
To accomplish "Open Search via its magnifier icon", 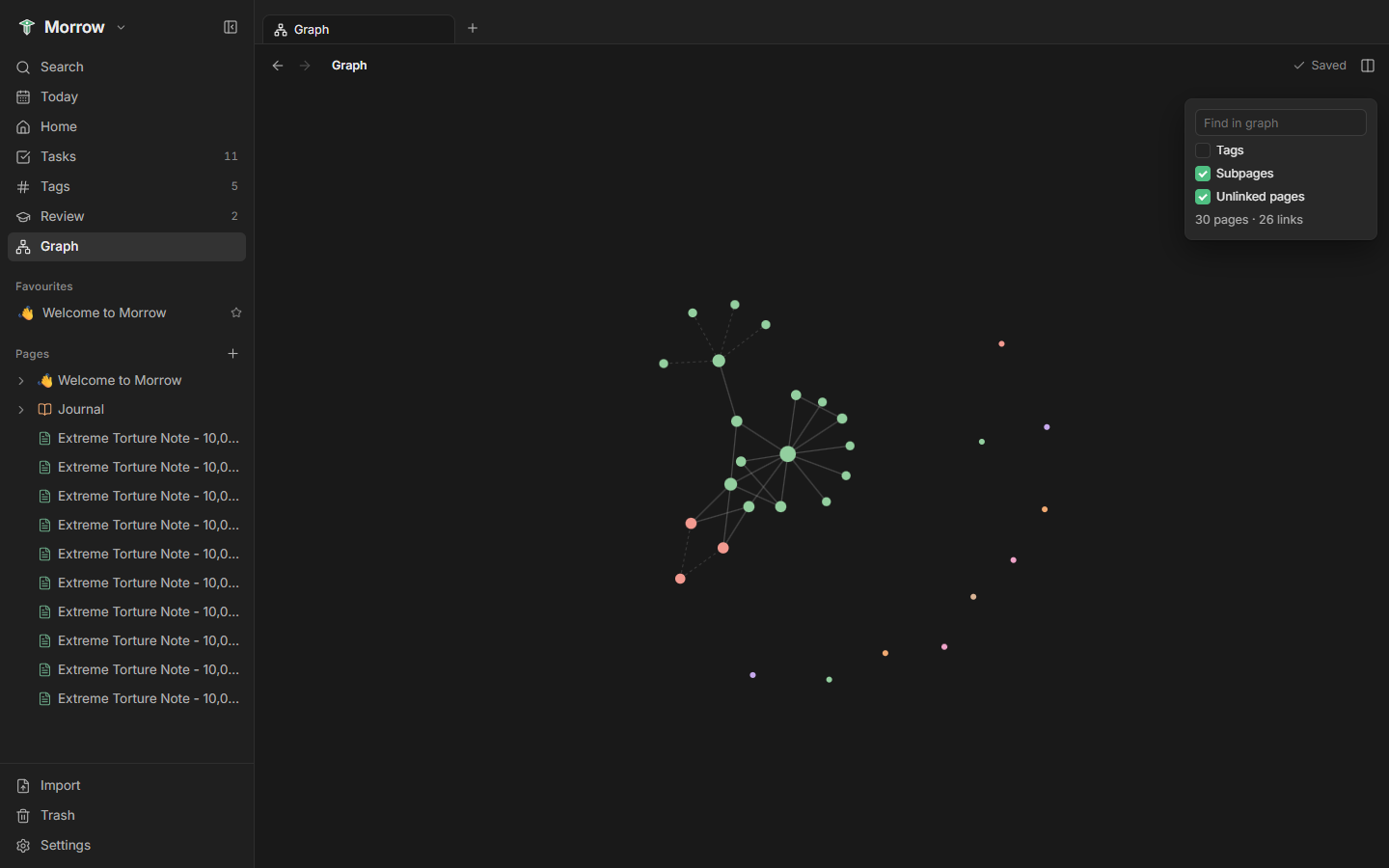I will pyautogui.click(x=23, y=68).
